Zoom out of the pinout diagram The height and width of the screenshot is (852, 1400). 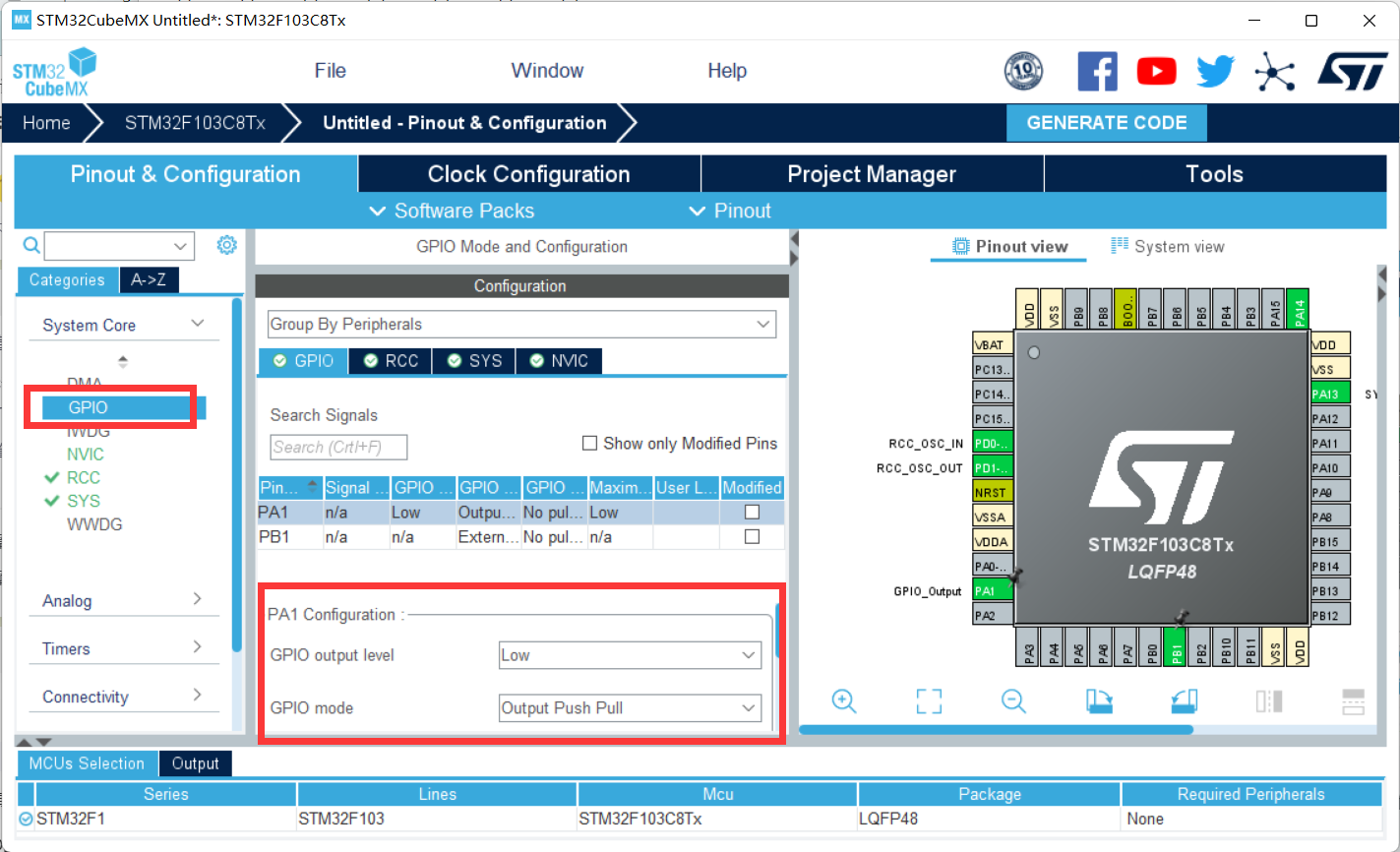tap(1012, 701)
